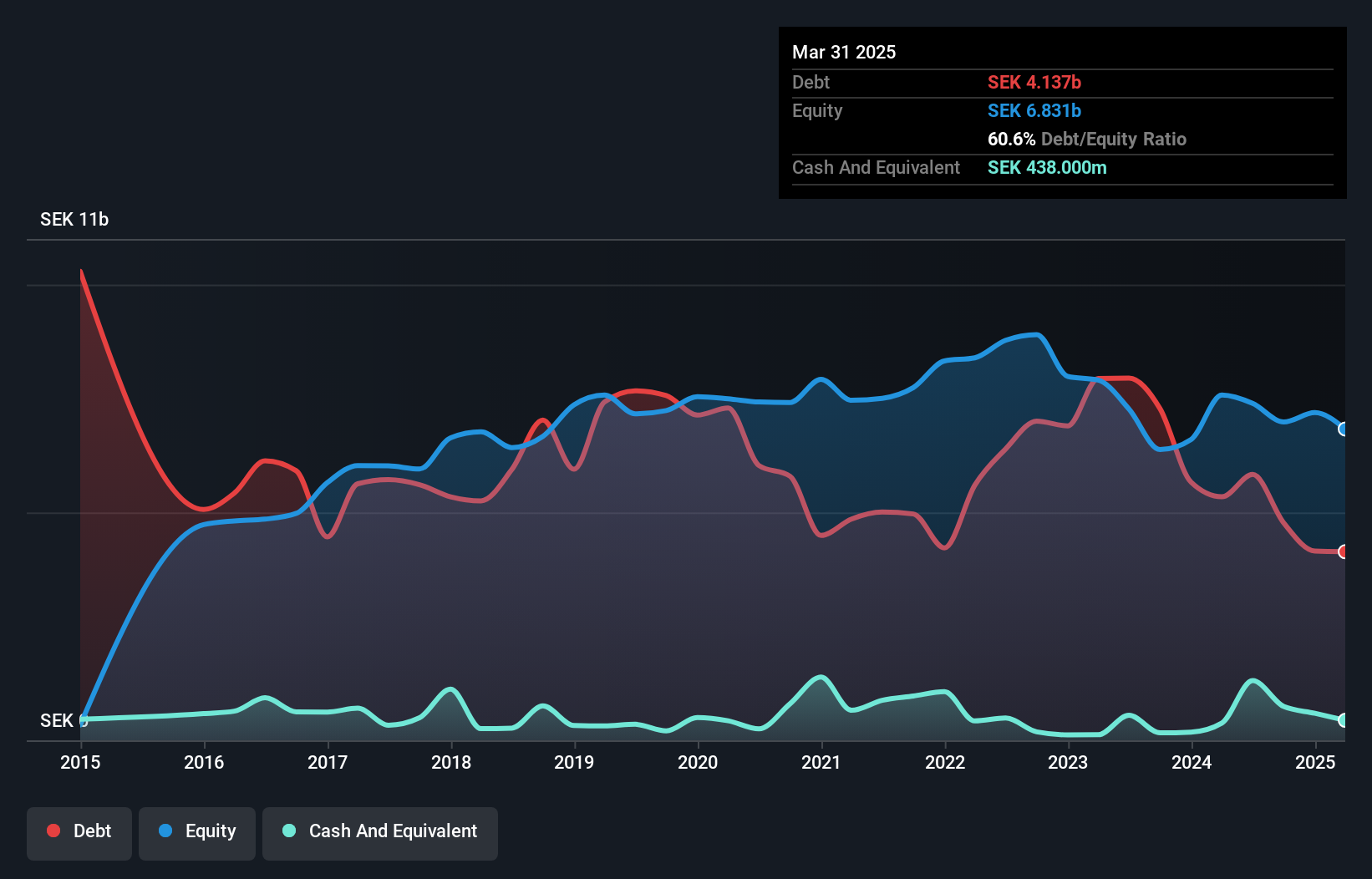Click the Mar 31 2025 tooltip date header
Viewport: 1372px width, 879px height.
pyautogui.click(x=844, y=52)
